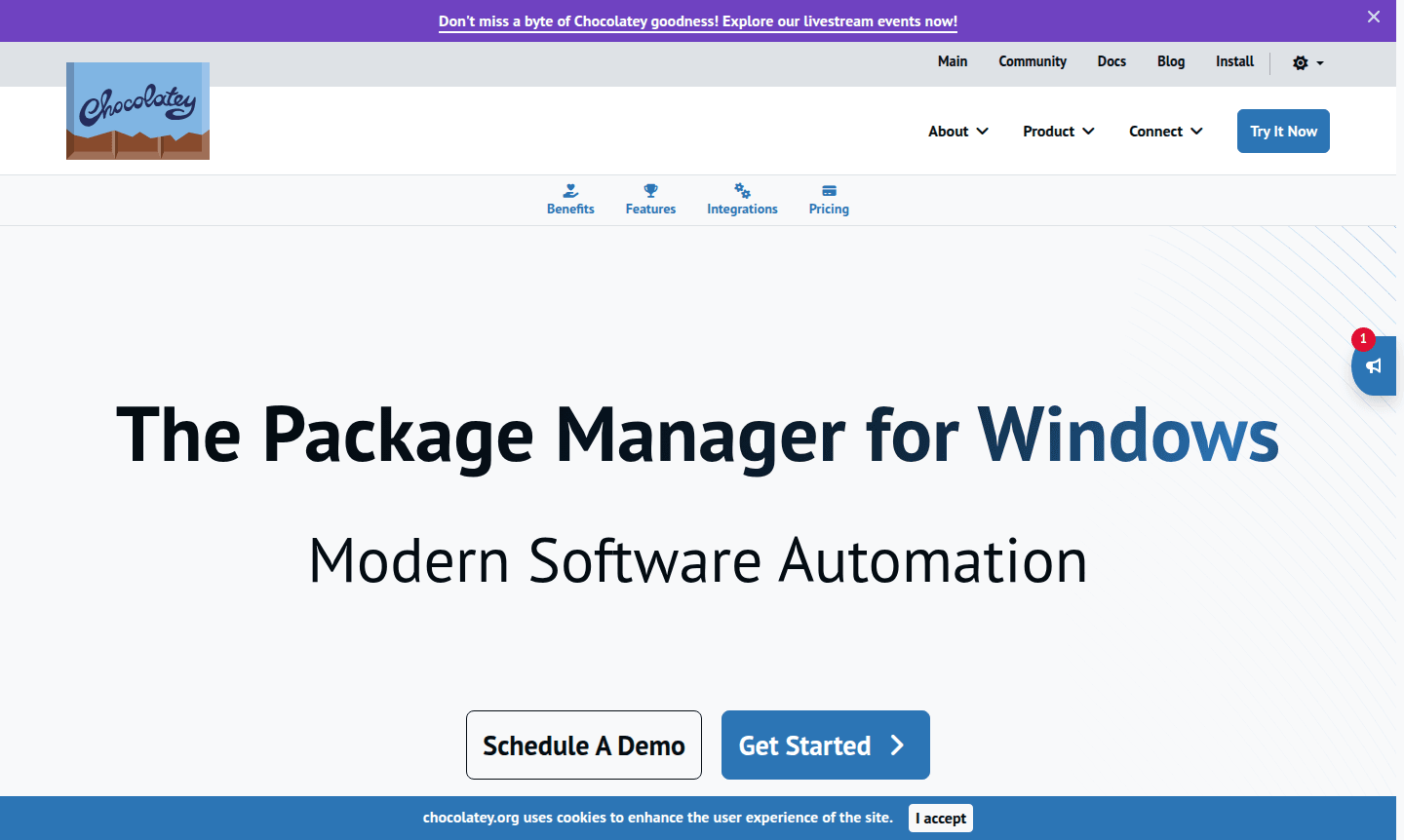Navigate to the Install page
Viewport: 1404px width, 840px height.
1234,61
